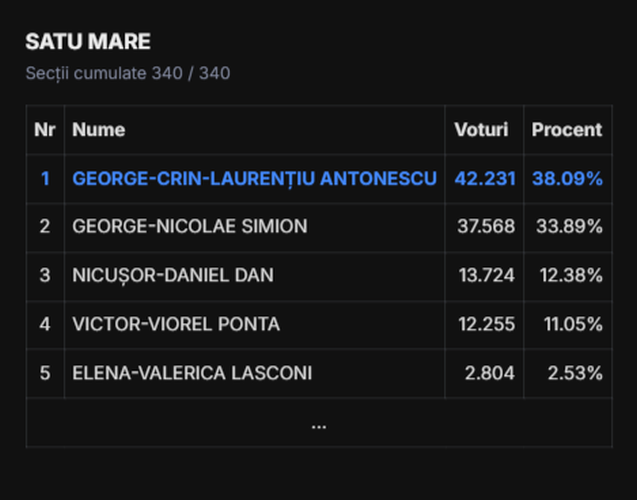
Task: Select George-Nicolae Simion row name
Action: pyautogui.click(x=190, y=226)
